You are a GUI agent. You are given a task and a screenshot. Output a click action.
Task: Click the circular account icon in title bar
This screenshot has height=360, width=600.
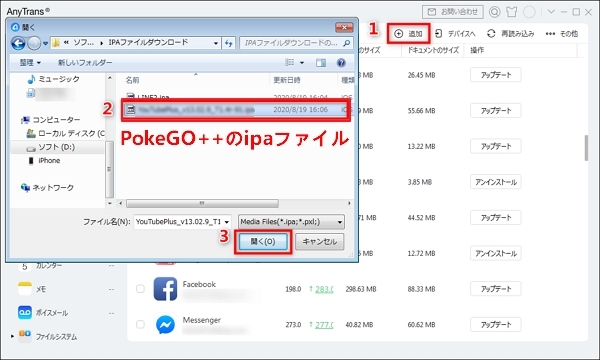pyautogui.click(x=529, y=12)
